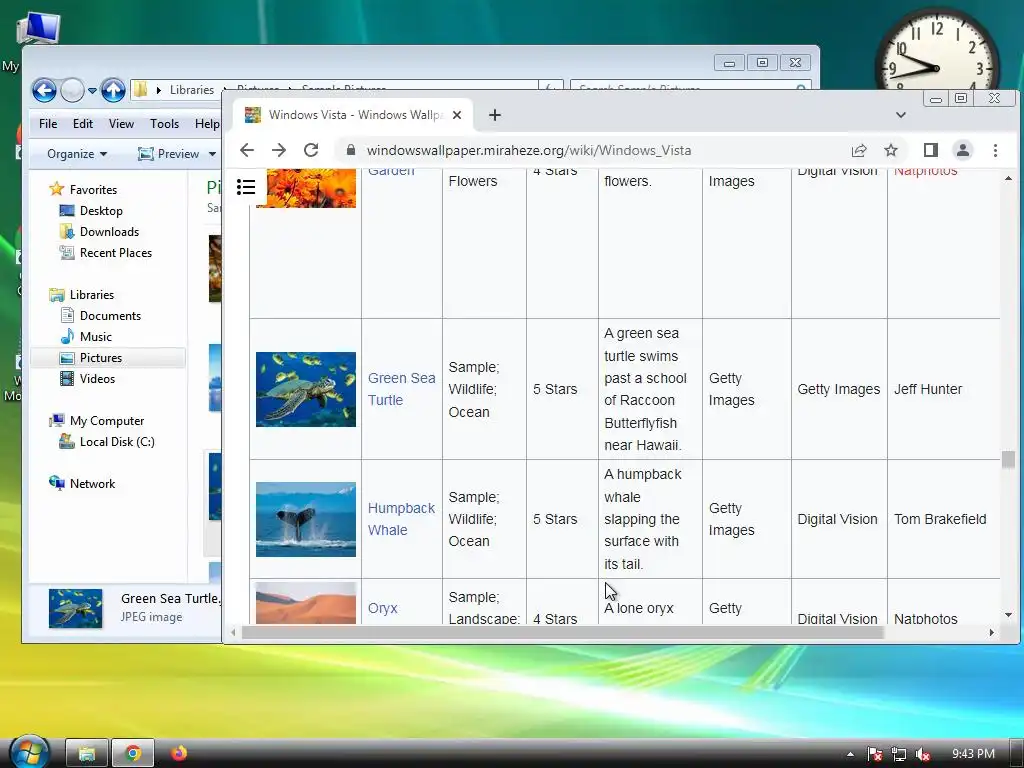Switch to Chrome taskbar button
The height and width of the screenshot is (768, 1024).
(x=133, y=753)
